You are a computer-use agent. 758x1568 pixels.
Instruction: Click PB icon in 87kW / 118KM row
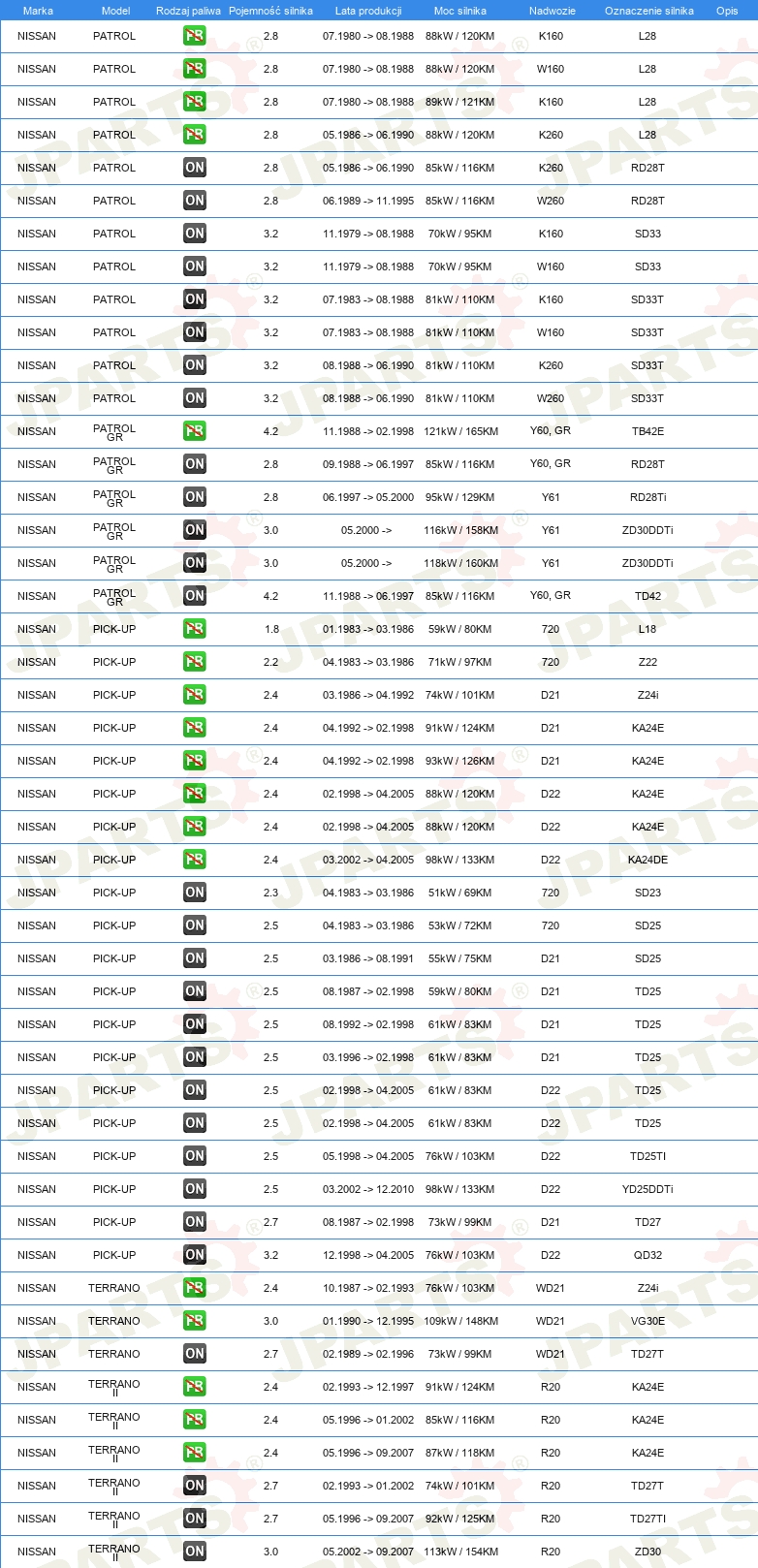coord(195,1453)
